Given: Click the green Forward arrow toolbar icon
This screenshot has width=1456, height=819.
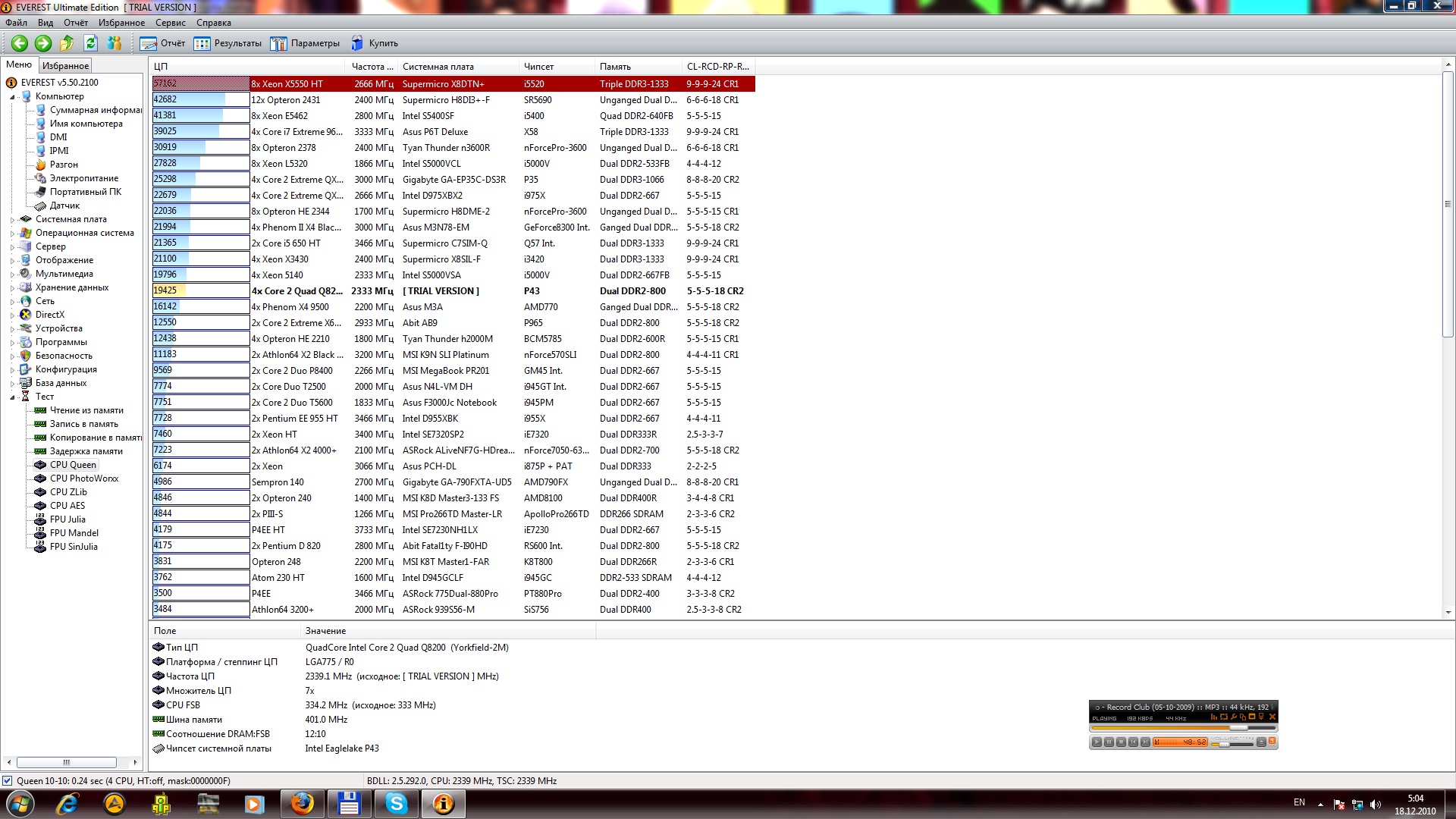Looking at the screenshot, I should click(x=43, y=43).
